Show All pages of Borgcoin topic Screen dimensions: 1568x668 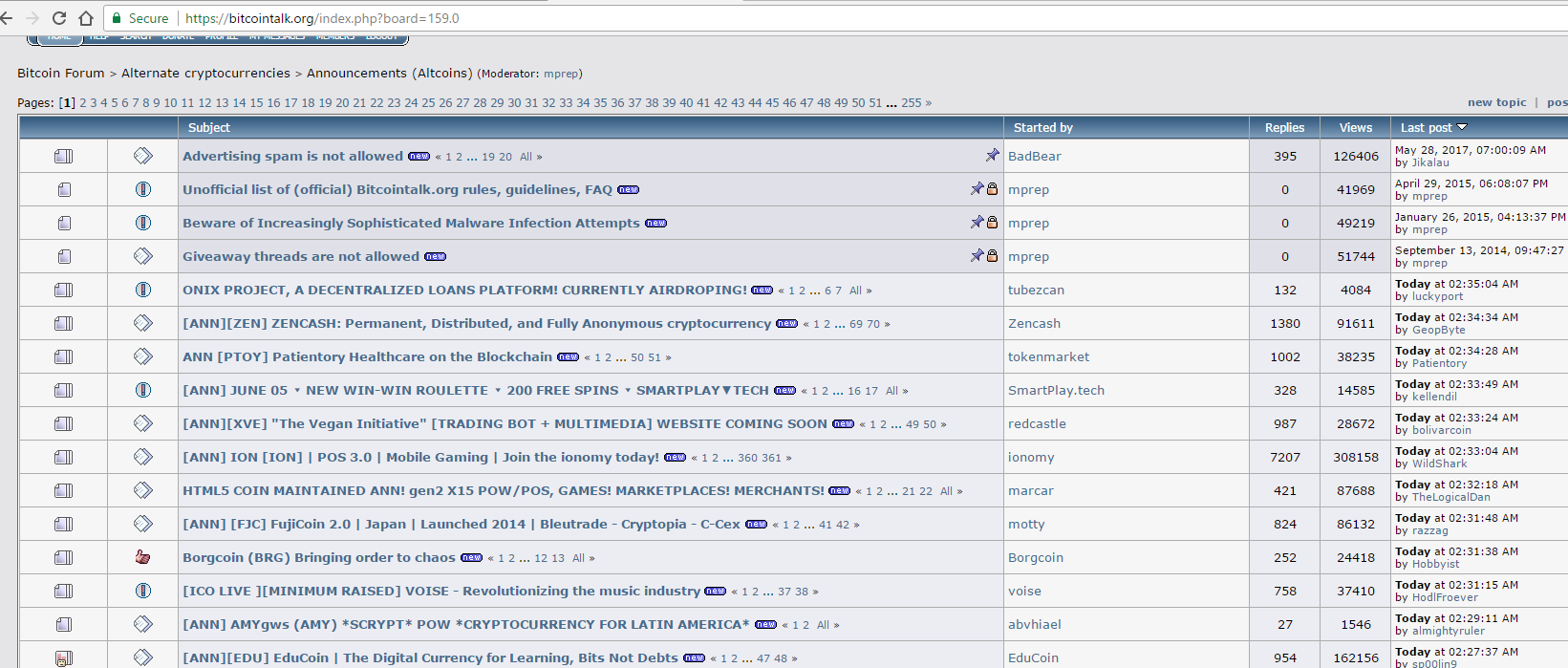coord(578,558)
